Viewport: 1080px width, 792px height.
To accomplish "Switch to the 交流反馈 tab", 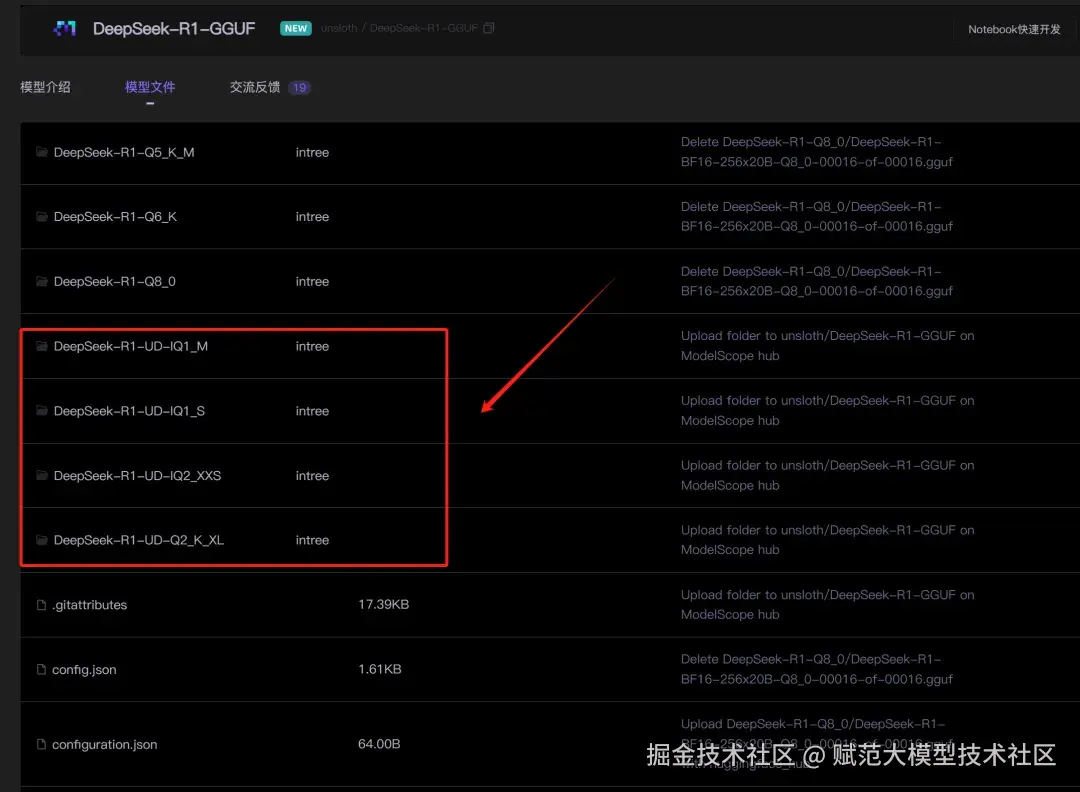I will tap(255, 87).
